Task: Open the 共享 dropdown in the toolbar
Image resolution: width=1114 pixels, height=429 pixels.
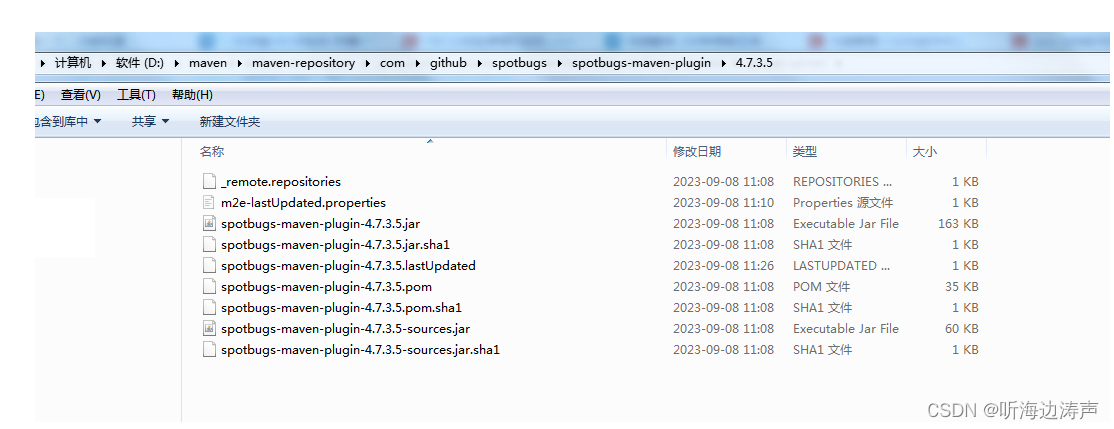Action: click(x=151, y=121)
